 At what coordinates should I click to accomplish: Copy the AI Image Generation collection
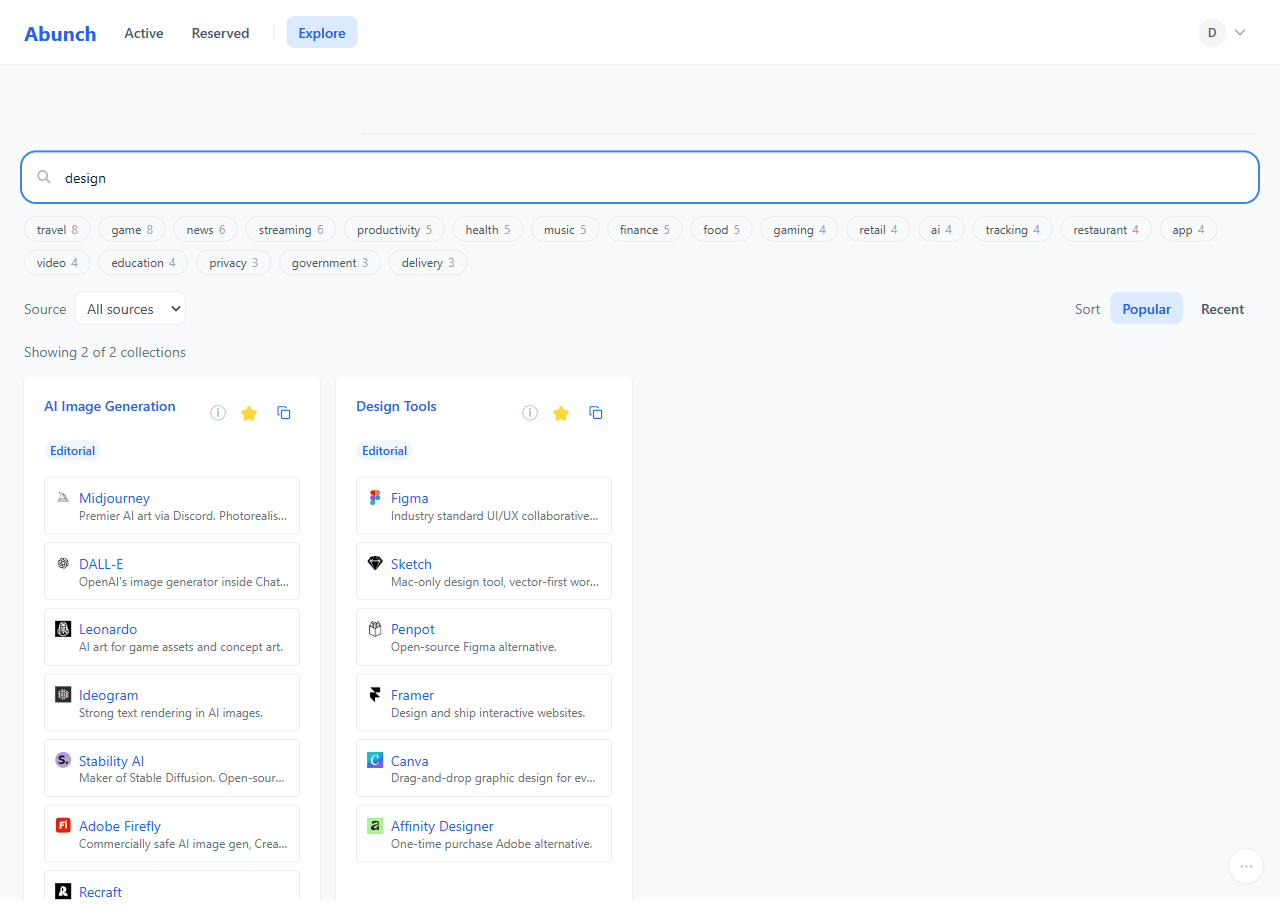click(284, 413)
